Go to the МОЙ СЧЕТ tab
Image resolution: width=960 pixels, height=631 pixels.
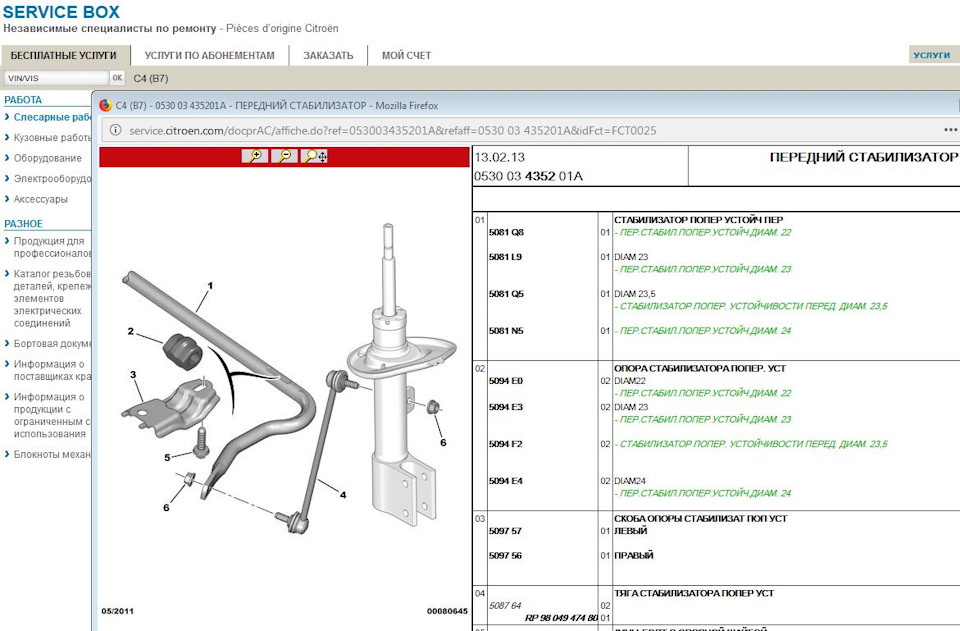coord(407,56)
